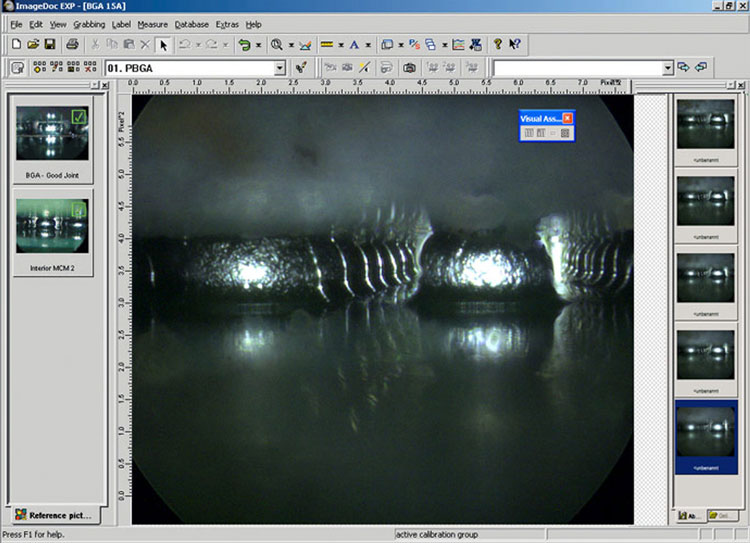Expand the '01. PBGA' dropdown list
Viewport: 750px width, 543px height.
tap(280, 68)
